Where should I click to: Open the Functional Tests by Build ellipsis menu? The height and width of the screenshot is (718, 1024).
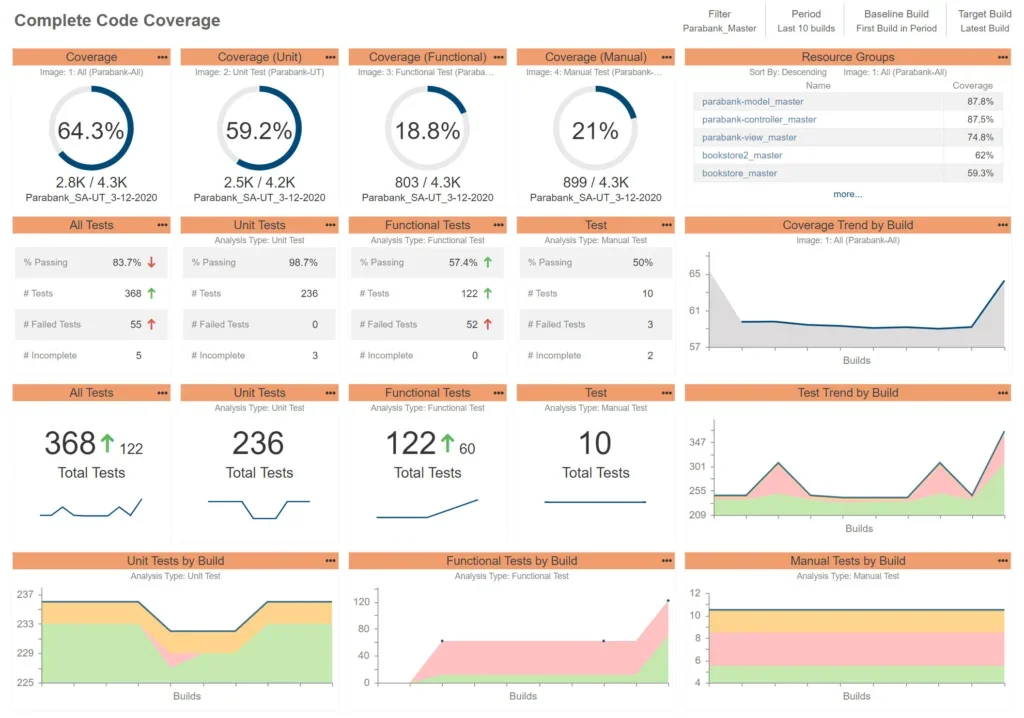click(x=666, y=562)
